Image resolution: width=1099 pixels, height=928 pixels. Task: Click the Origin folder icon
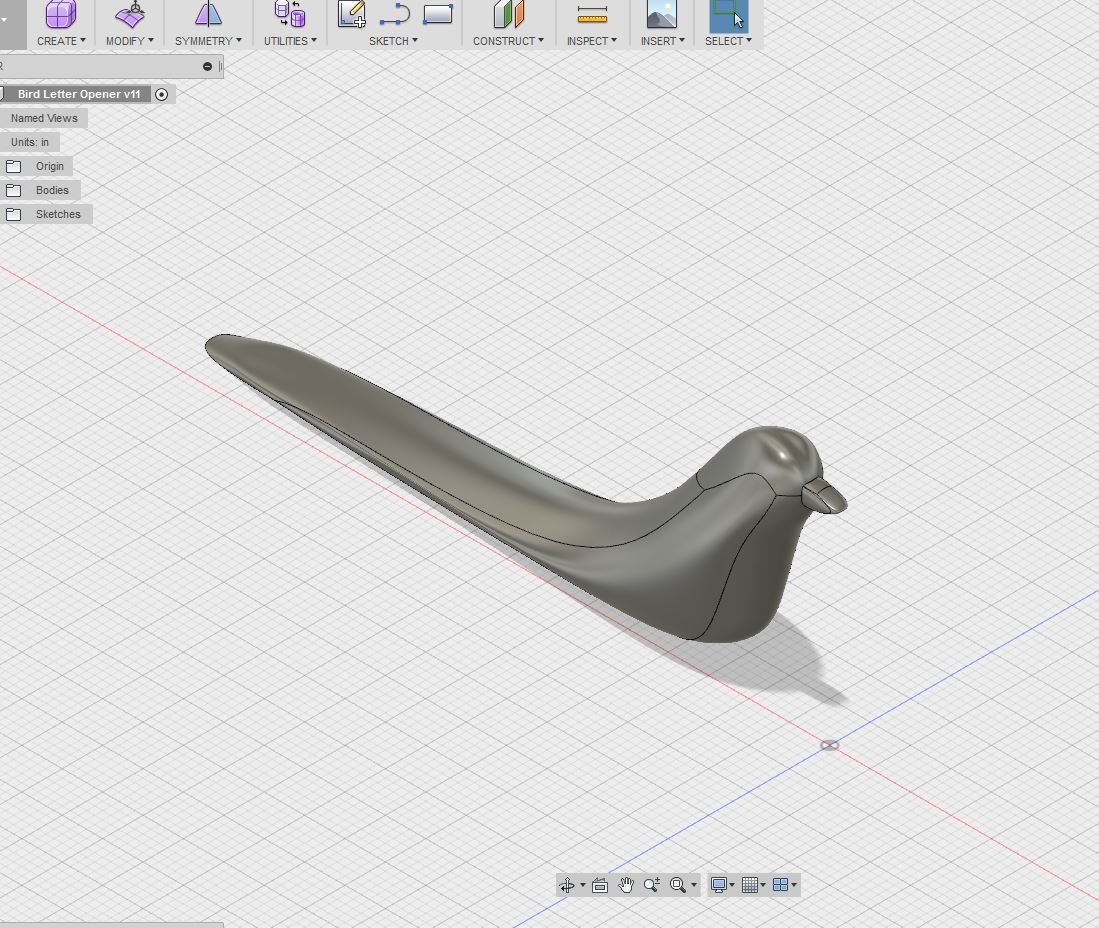tap(13, 166)
